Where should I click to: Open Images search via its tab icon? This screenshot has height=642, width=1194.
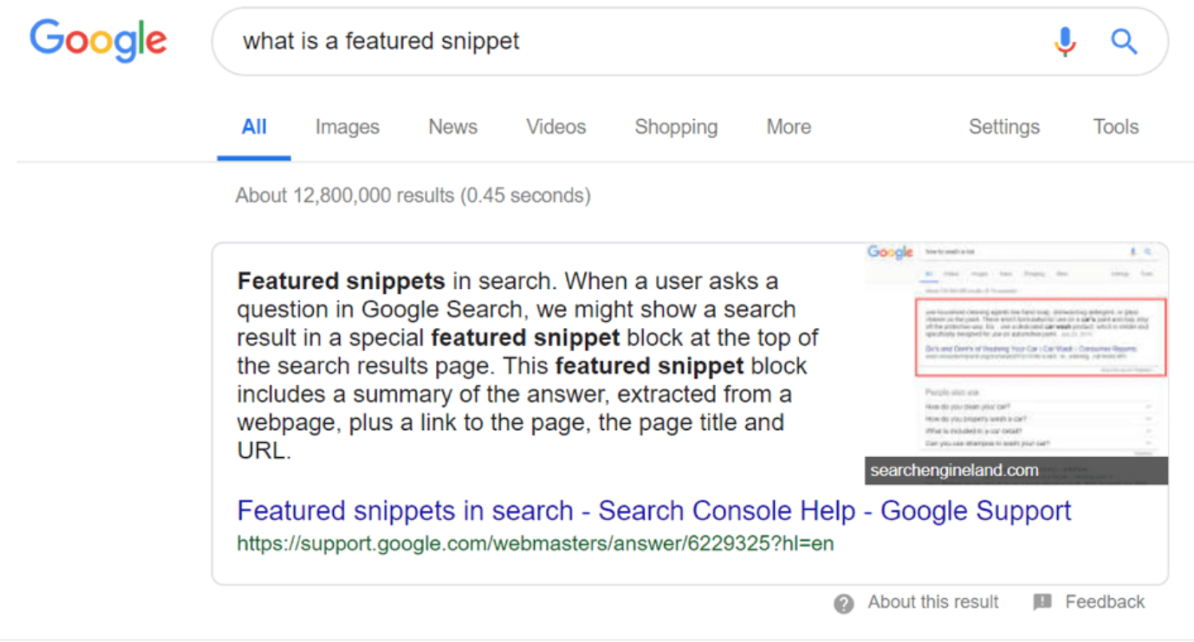pos(346,127)
